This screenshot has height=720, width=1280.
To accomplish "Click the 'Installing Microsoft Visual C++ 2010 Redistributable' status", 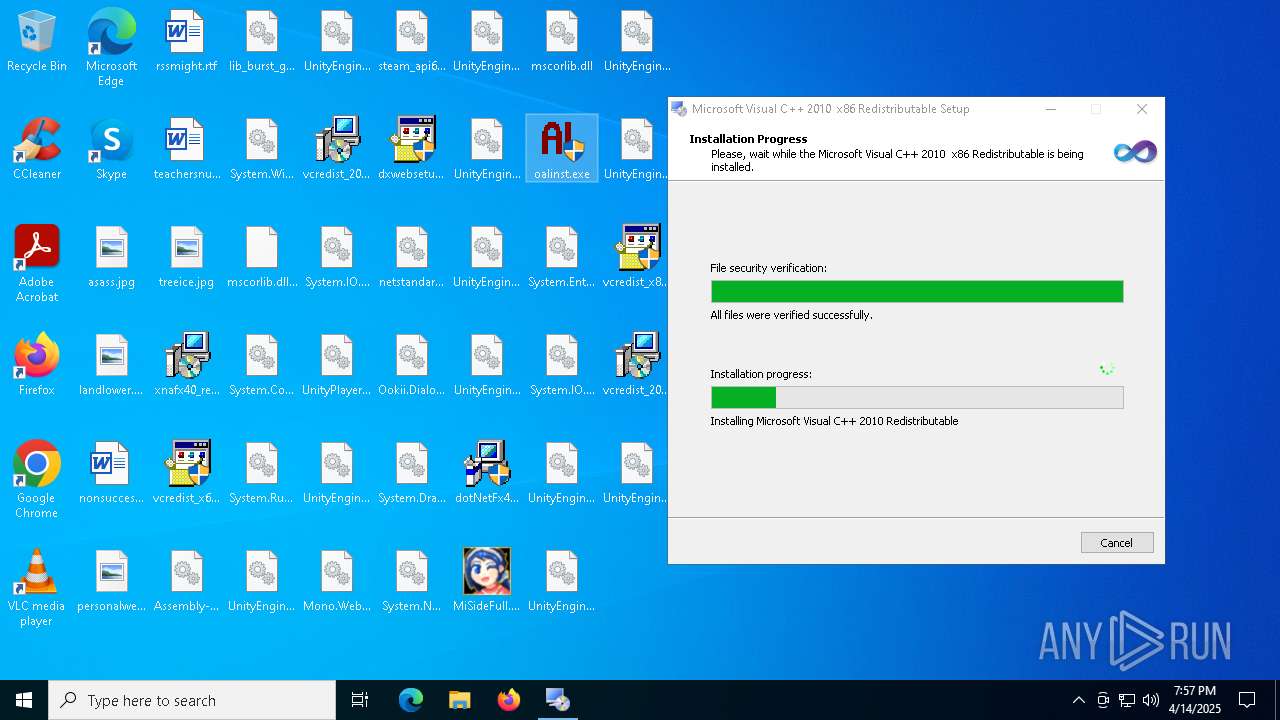I will (x=834, y=421).
